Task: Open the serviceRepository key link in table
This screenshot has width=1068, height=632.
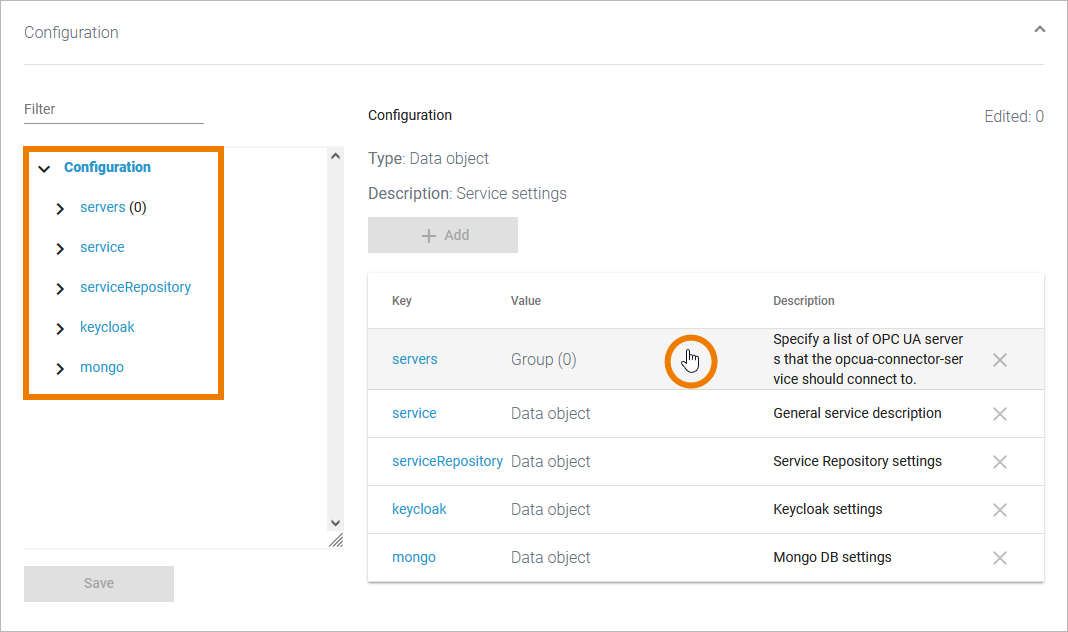Action: pyautogui.click(x=447, y=461)
